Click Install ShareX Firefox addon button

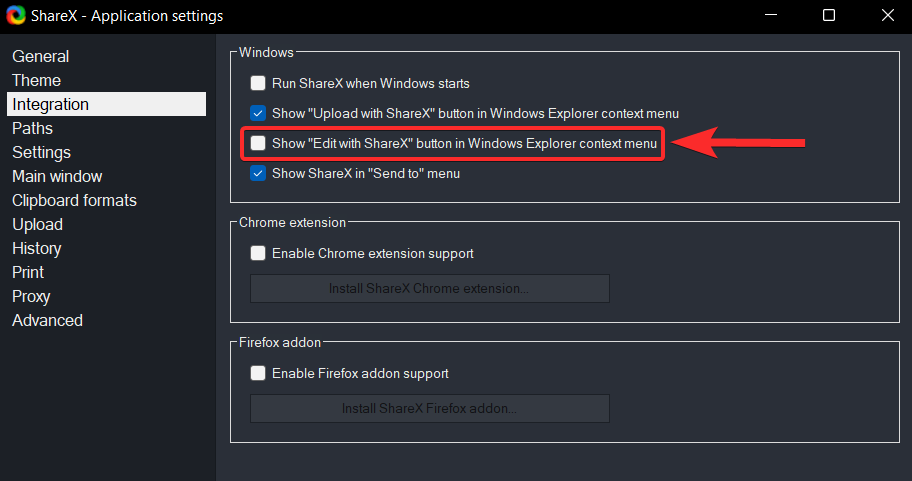click(429, 408)
